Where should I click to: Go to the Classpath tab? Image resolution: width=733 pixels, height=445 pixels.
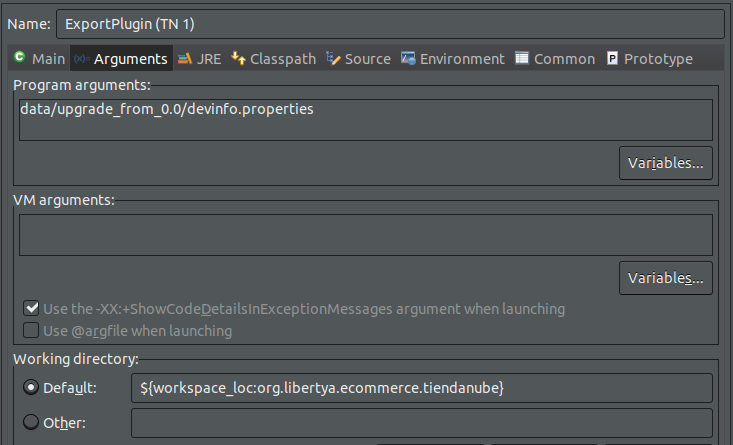(274, 58)
